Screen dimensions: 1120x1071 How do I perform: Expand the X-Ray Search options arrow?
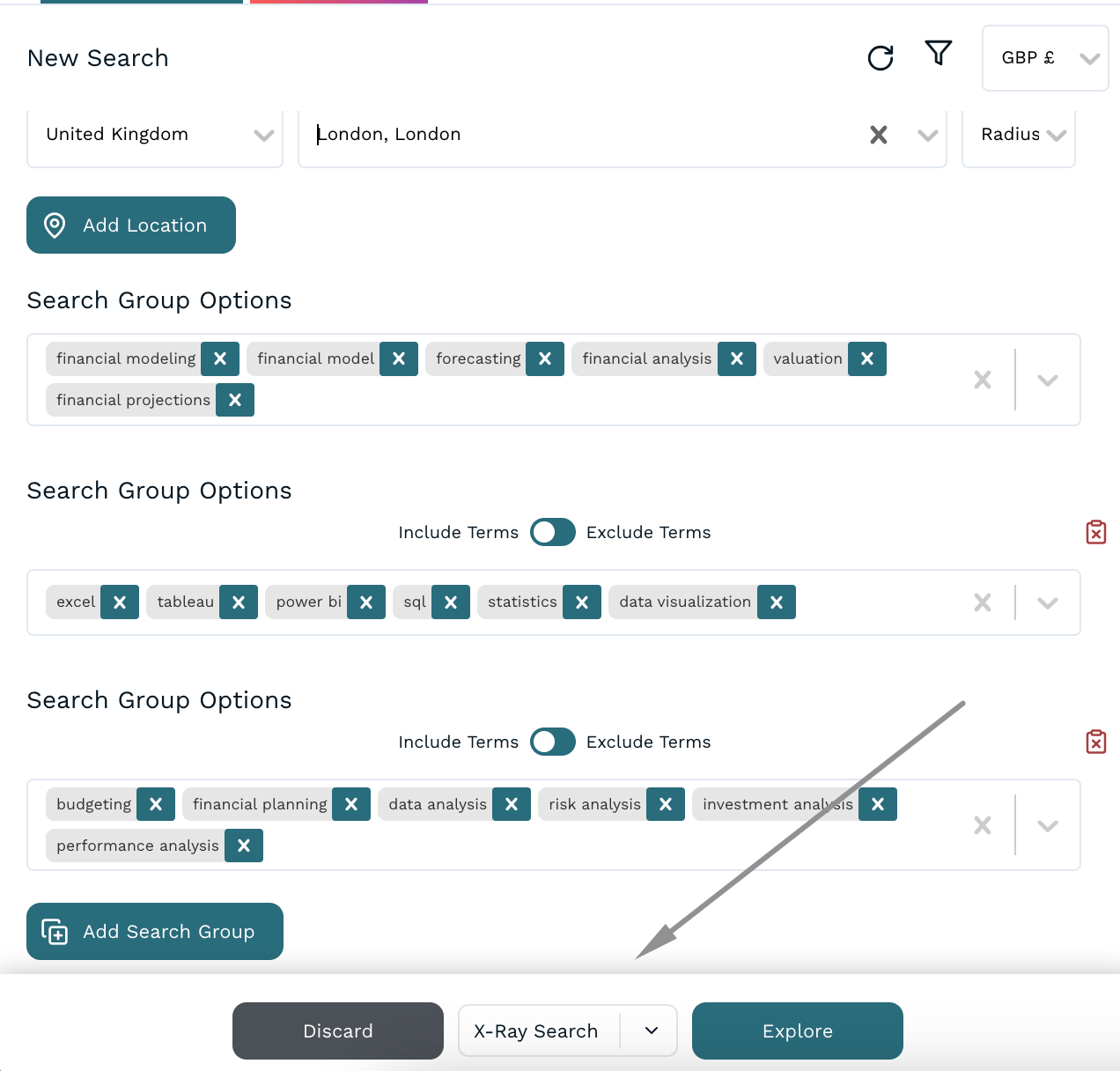click(652, 1030)
